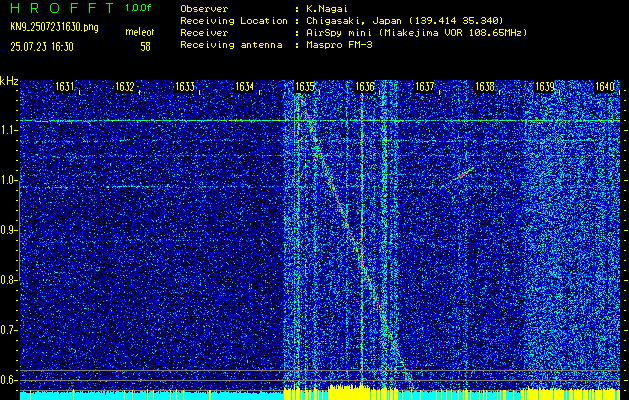Click the 1637 time marker

425,87
